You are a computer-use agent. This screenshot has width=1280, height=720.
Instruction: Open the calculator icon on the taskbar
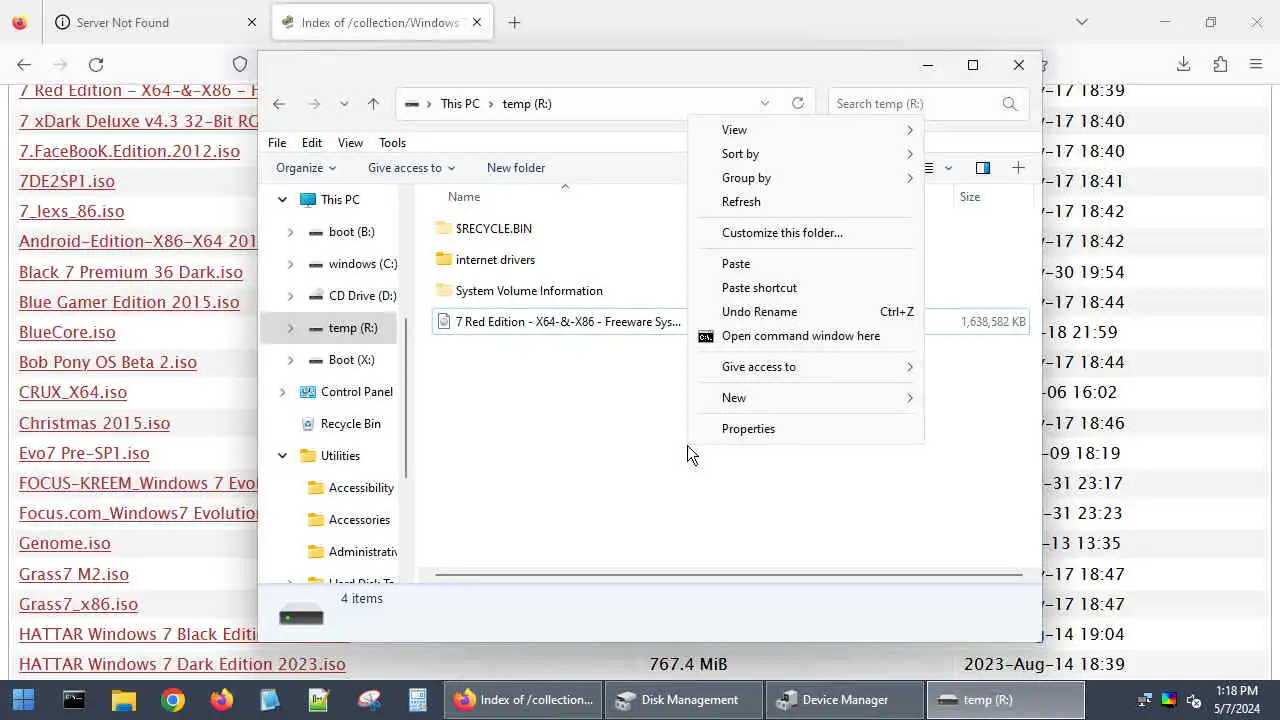click(418, 700)
